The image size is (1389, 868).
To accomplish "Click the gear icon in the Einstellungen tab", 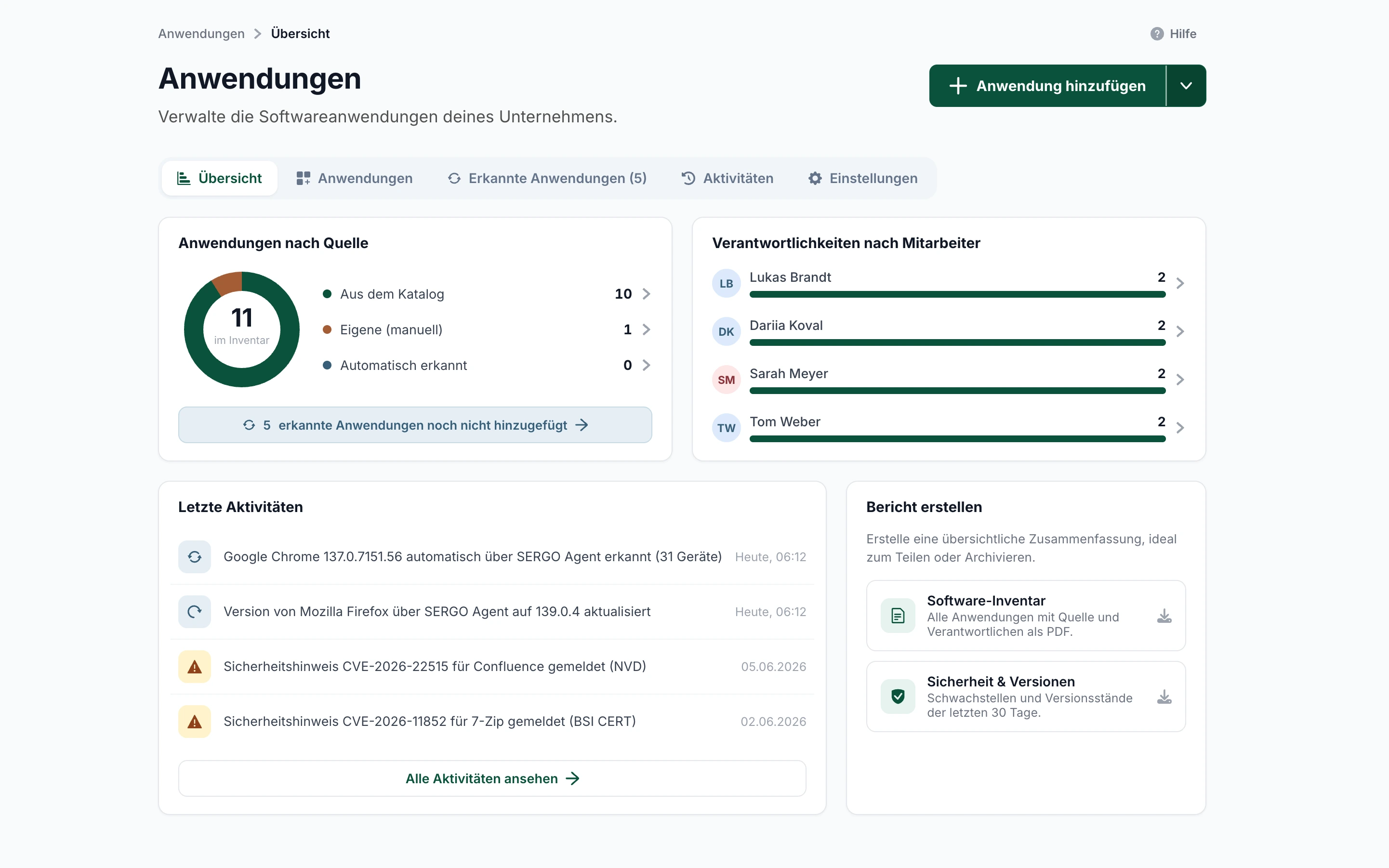I will (815, 179).
